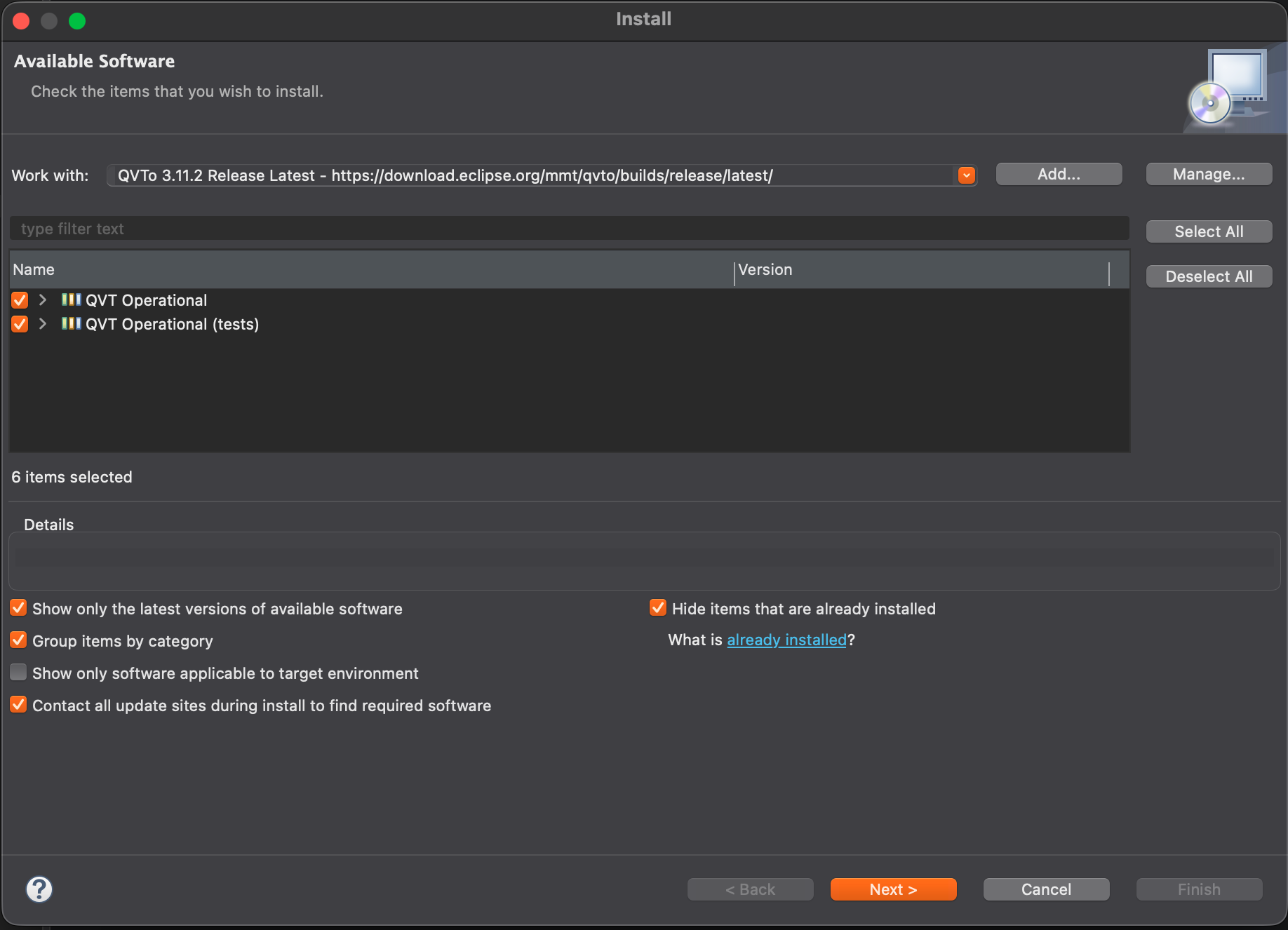Sort by the Version column header
Image resolution: width=1288 pixels, height=930 pixels.
coord(922,270)
